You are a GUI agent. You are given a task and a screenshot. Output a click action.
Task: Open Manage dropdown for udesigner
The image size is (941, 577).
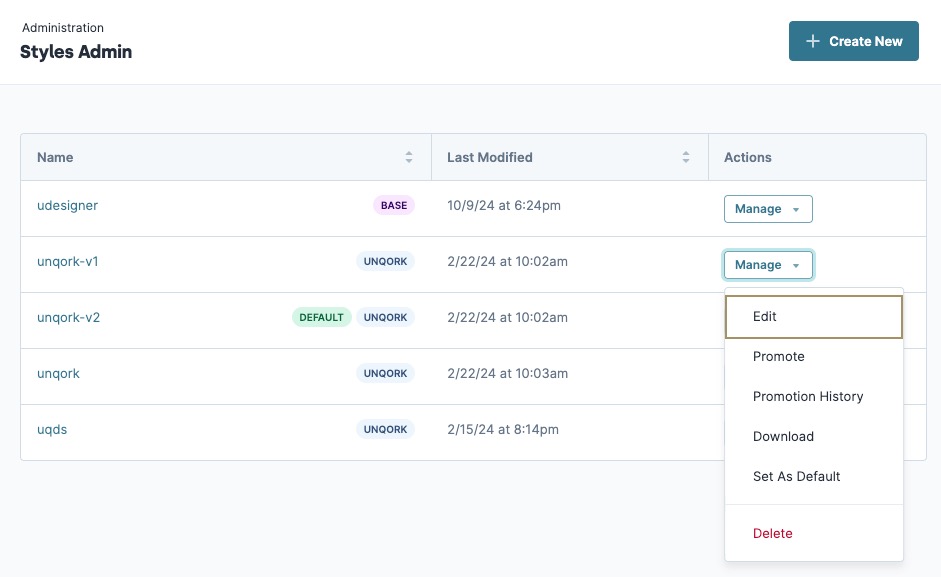click(x=768, y=209)
